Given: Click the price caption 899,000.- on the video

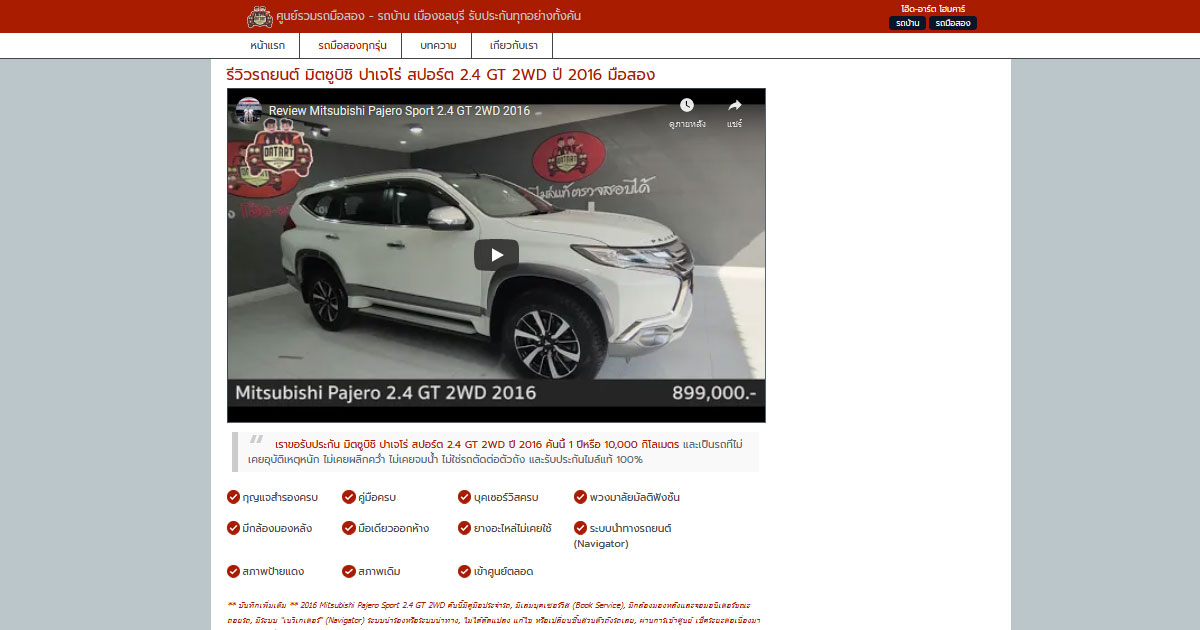Looking at the screenshot, I should pyautogui.click(x=714, y=393).
